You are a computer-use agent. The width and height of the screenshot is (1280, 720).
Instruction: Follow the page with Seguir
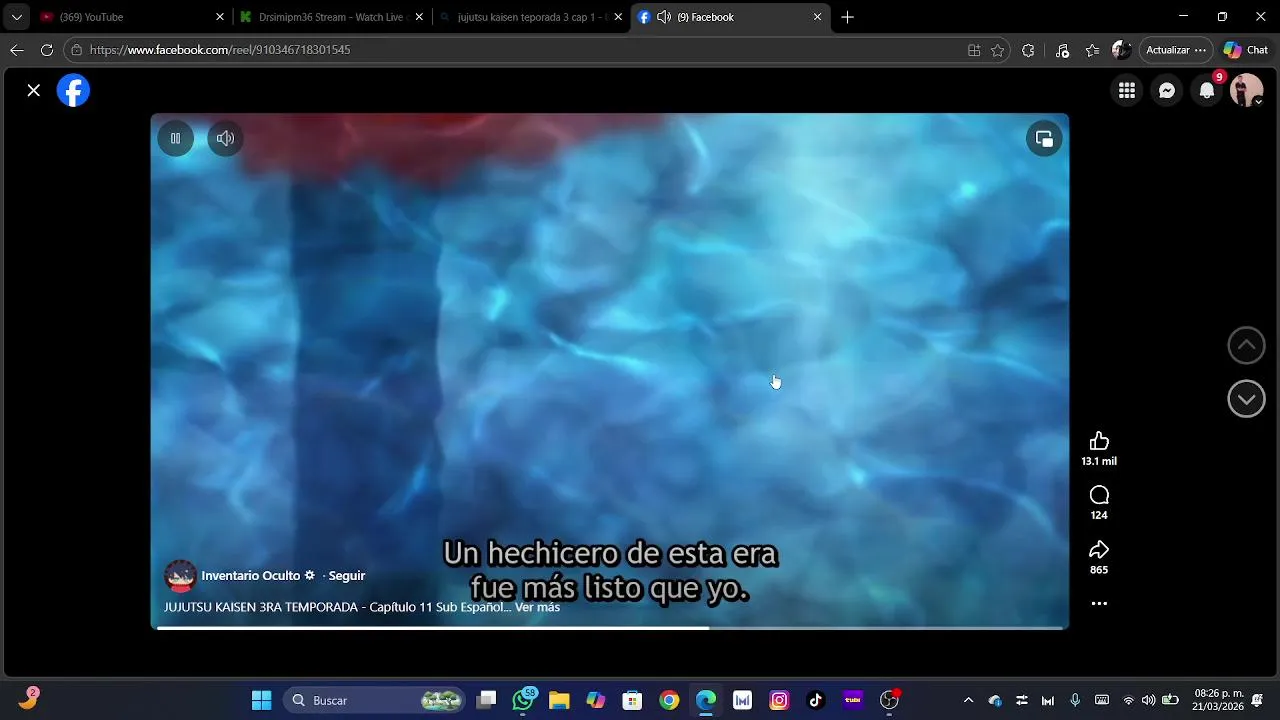347,576
